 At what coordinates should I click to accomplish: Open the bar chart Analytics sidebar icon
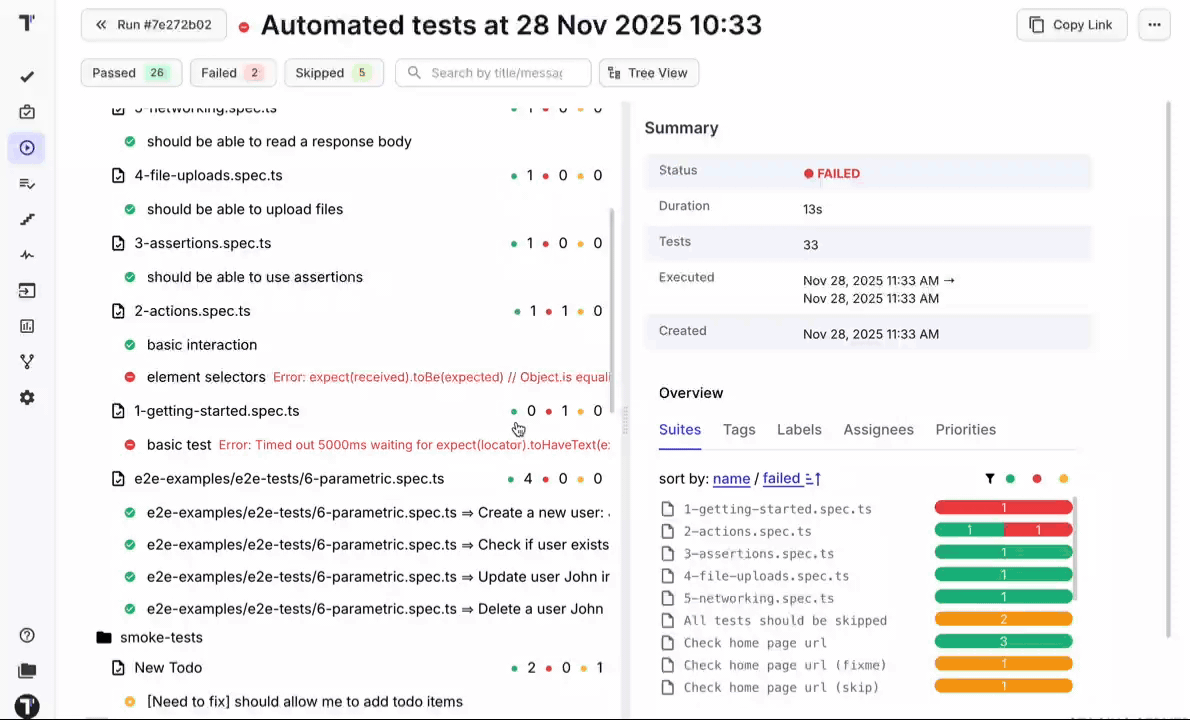coord(27,326)
